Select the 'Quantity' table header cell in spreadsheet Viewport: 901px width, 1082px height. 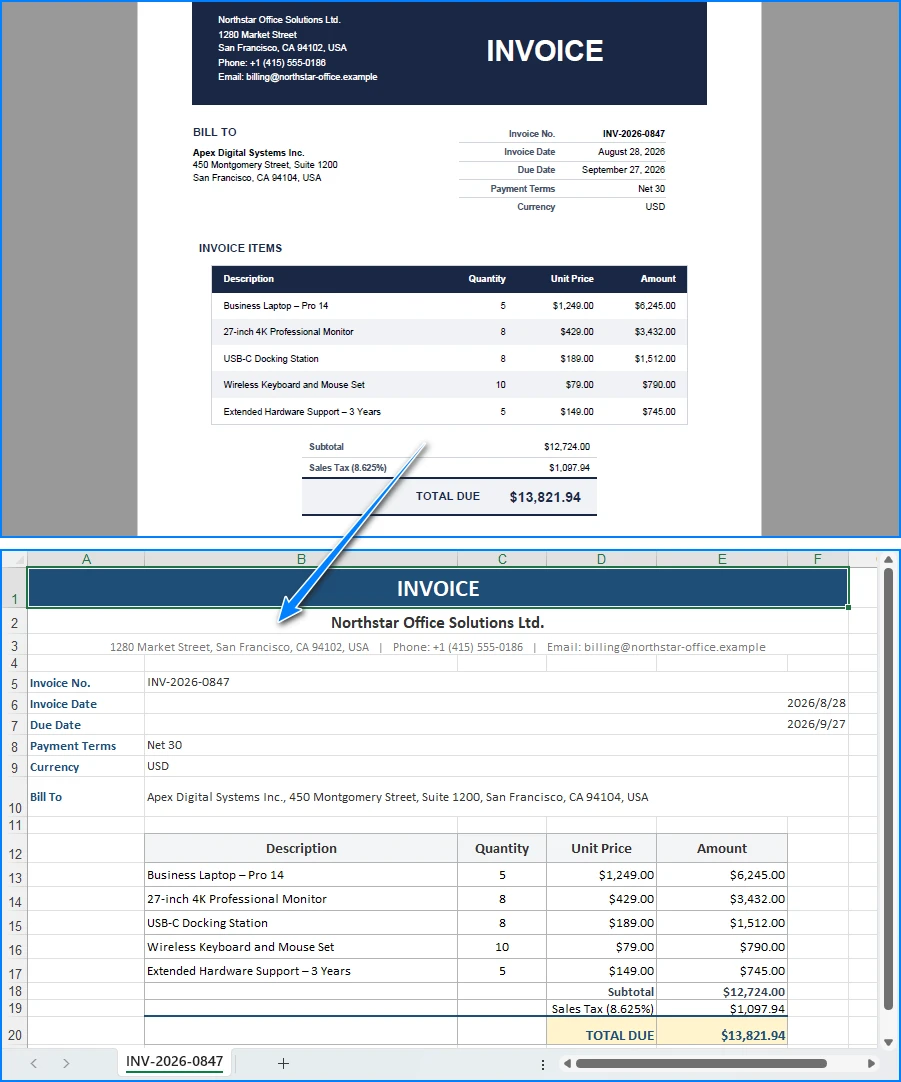click(502, 849)
